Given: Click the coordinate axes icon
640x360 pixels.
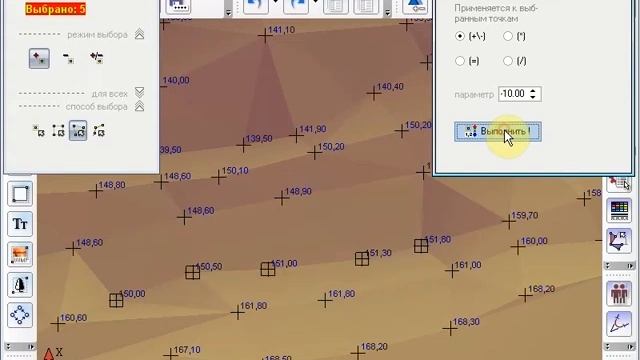Looking at the screenshot, I should pyautogui.click(x=619, y=324).
